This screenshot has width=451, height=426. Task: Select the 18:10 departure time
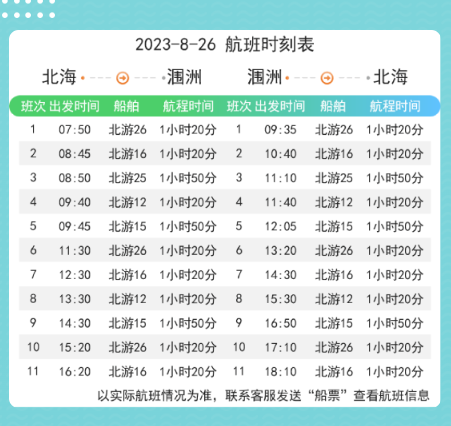(x=280, y=372)
